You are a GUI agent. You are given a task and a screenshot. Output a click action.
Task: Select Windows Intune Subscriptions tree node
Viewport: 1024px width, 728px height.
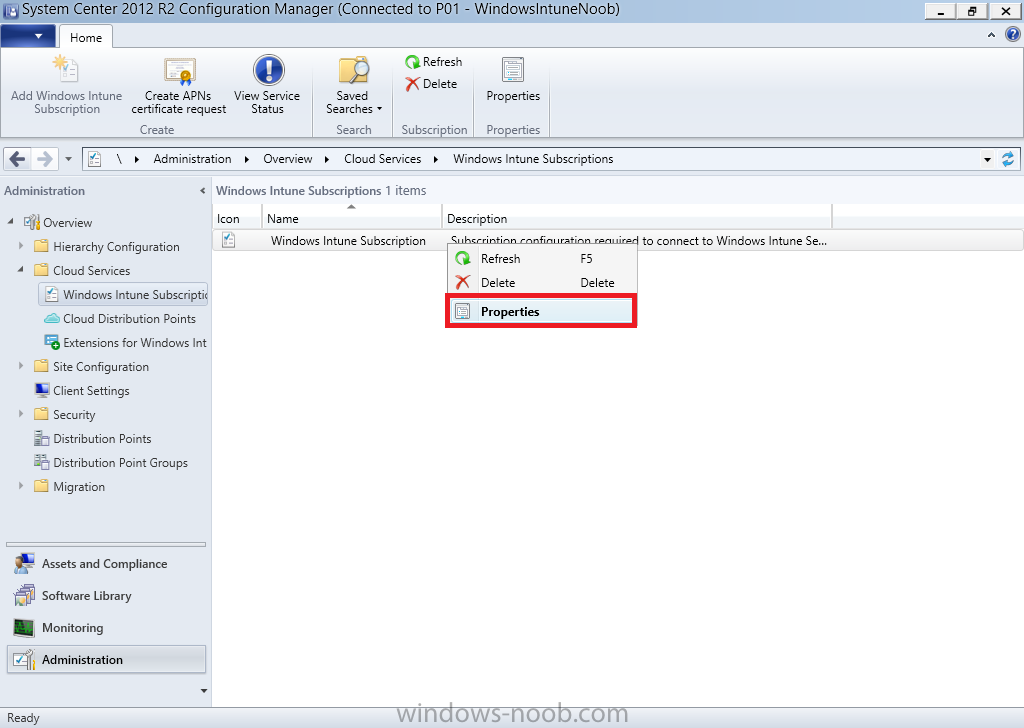pos(123,294)
